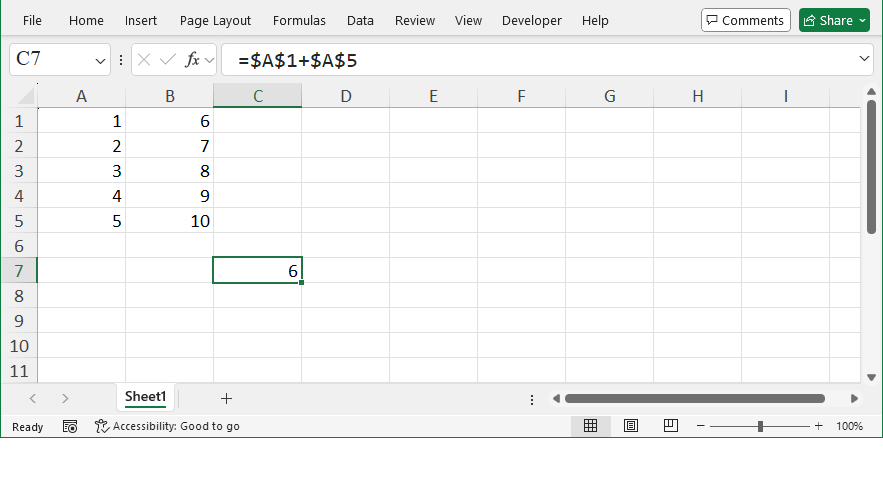Click the previous sheet navigation arrow
883x482 pixels.
33,399
